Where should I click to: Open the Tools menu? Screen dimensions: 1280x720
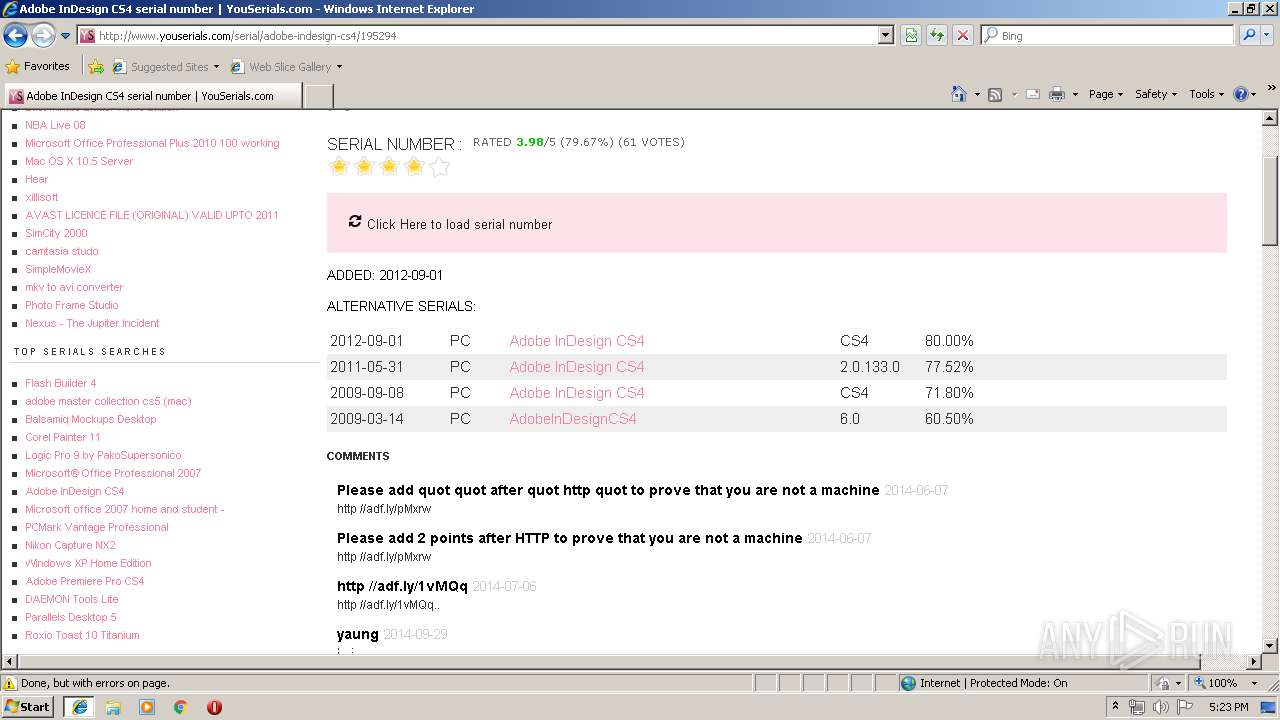pos(1207,94)
